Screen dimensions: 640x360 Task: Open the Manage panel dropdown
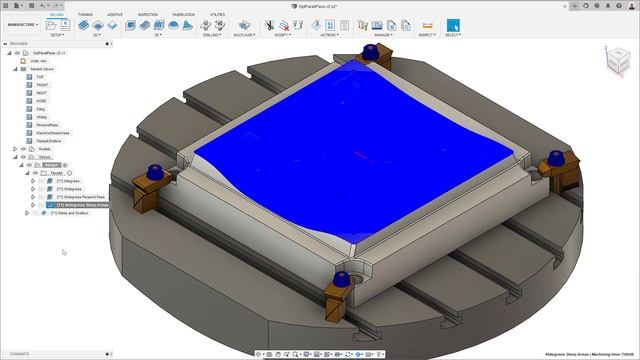point(383,35)
